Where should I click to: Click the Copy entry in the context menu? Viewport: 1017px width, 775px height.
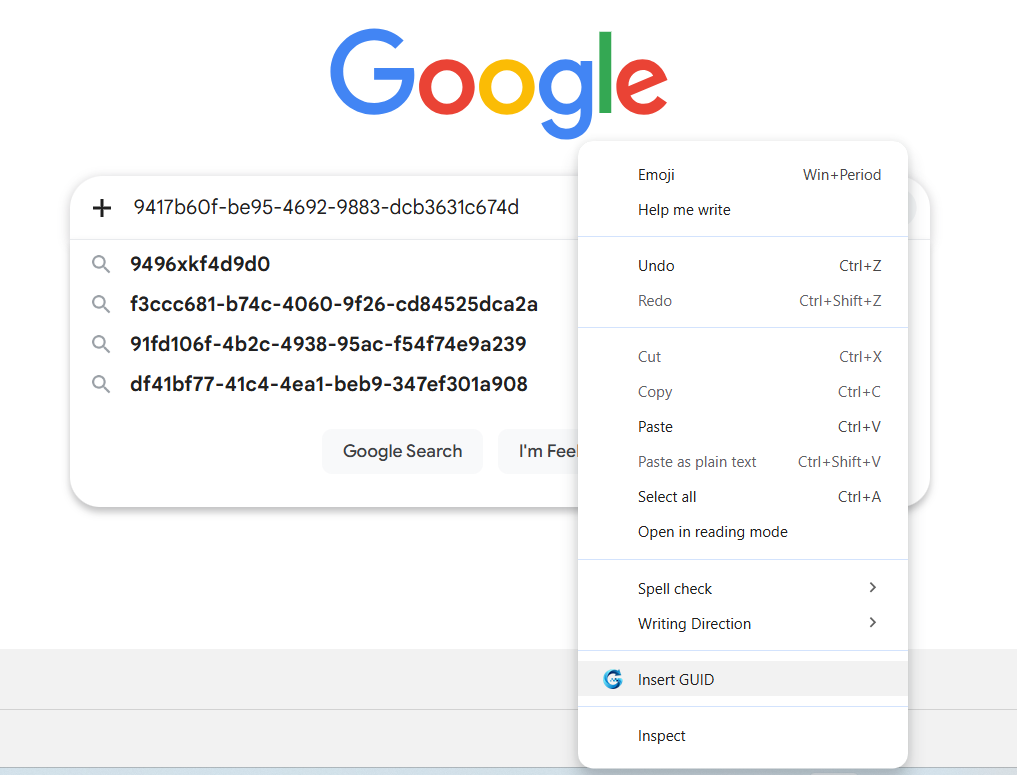pyautogui.click(x=655, y=392)
